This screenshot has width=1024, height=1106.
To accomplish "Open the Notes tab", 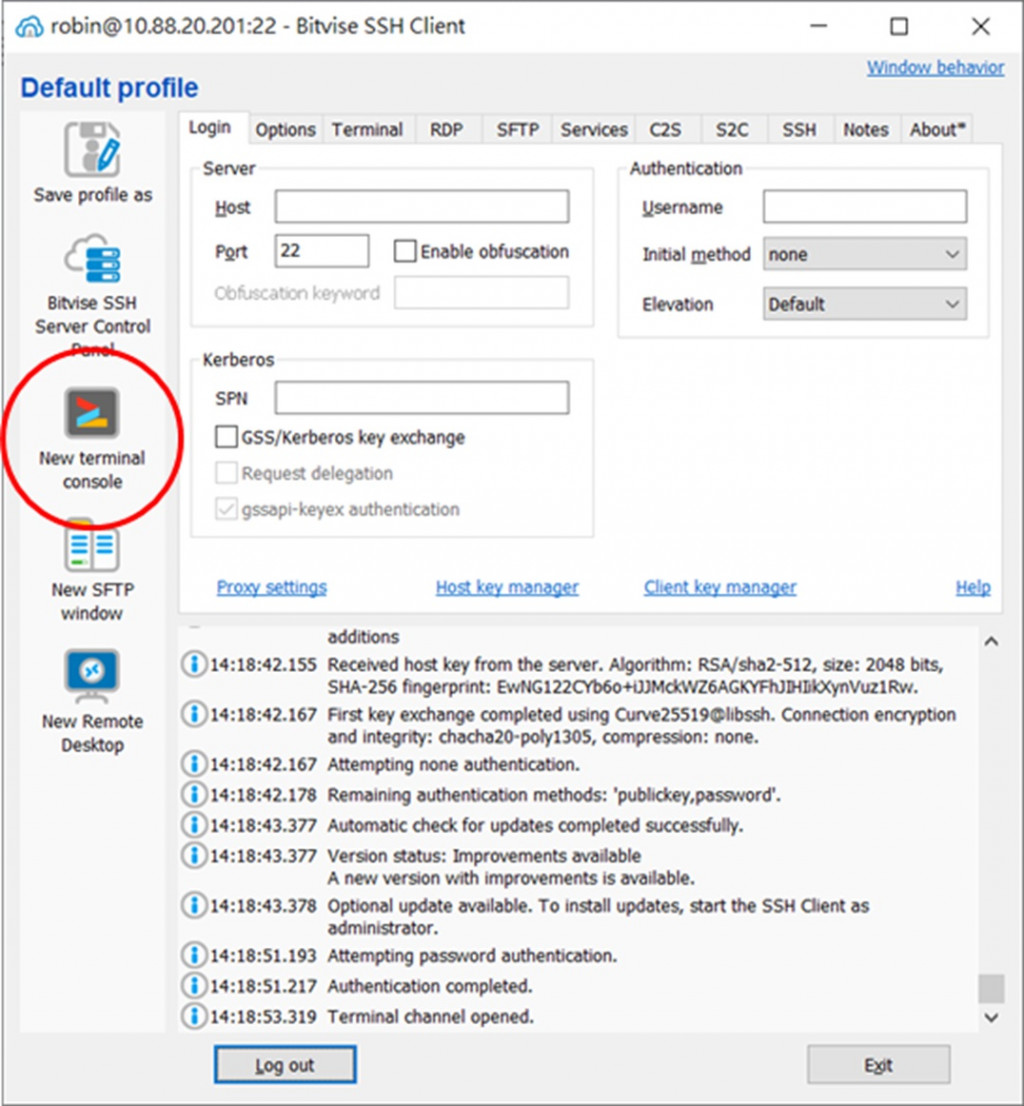I will point(866,130).
